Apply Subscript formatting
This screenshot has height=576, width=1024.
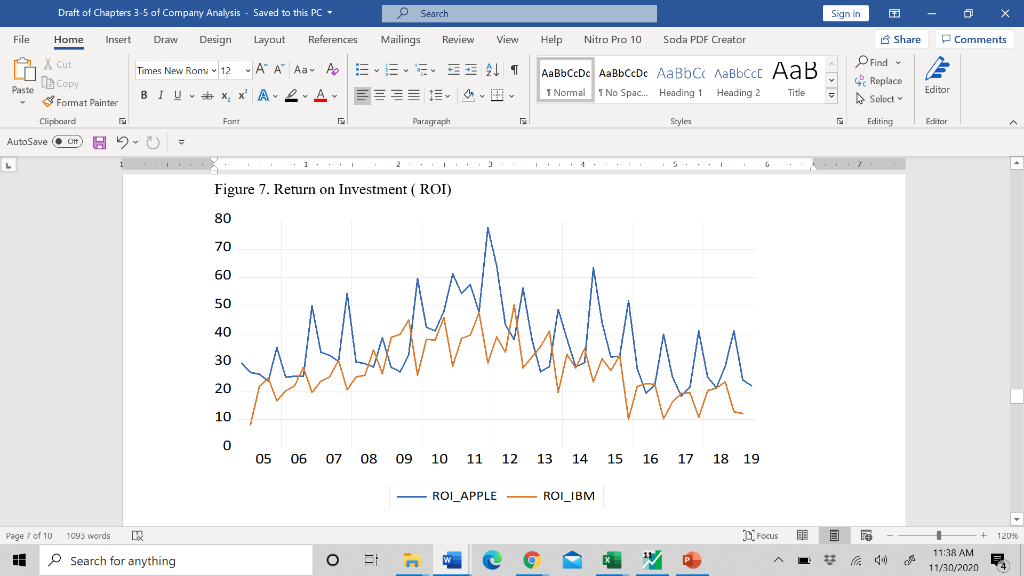(225, 95)
